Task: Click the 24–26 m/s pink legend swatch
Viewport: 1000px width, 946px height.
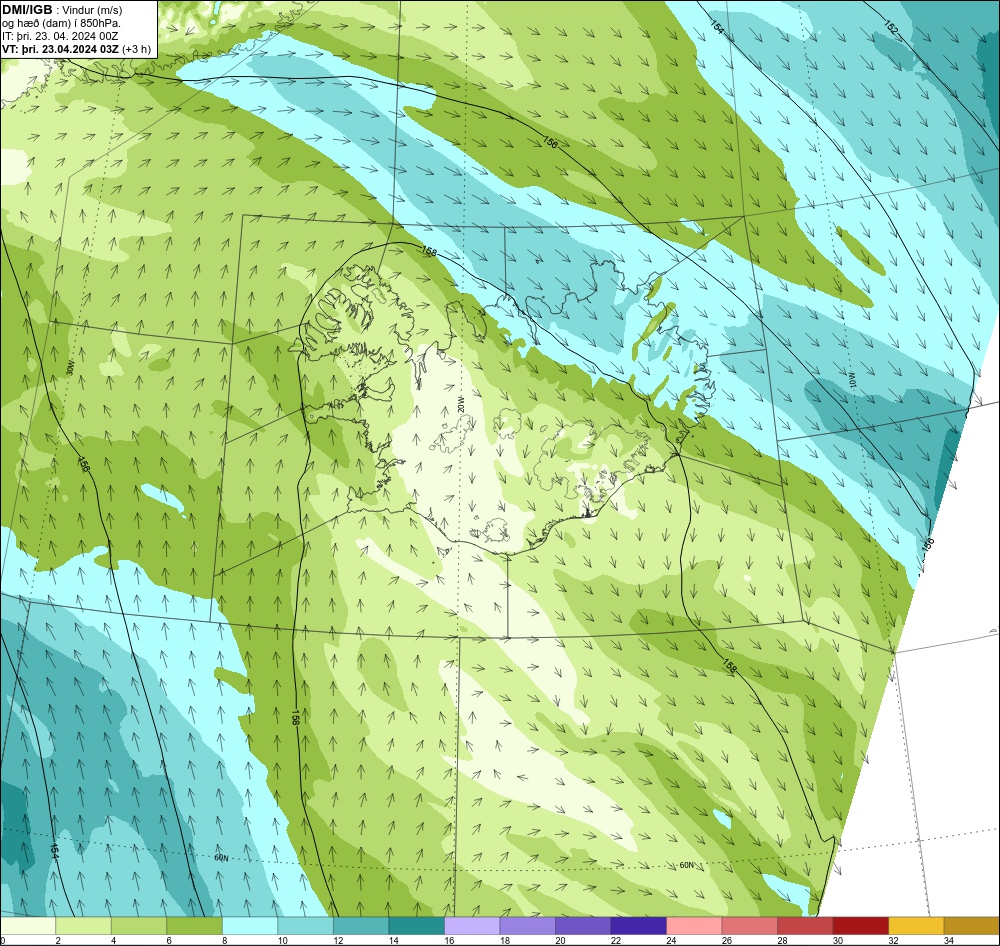Action: [694, 926]
